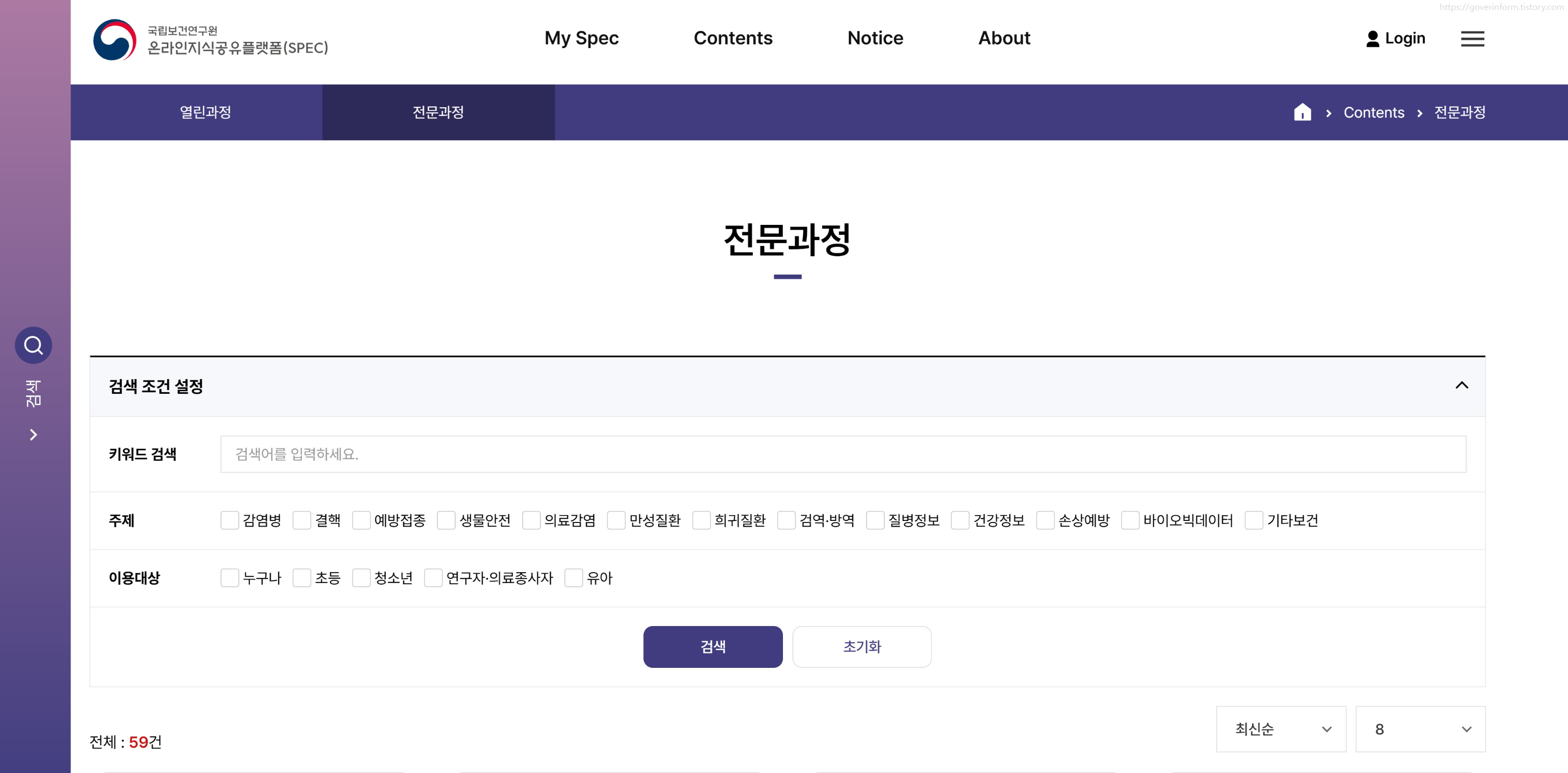The width and height of the screenshot is (1568, 773).
Task: Select the 연구자·의료종사자 audience checkbox
Action: coord(433,578)
